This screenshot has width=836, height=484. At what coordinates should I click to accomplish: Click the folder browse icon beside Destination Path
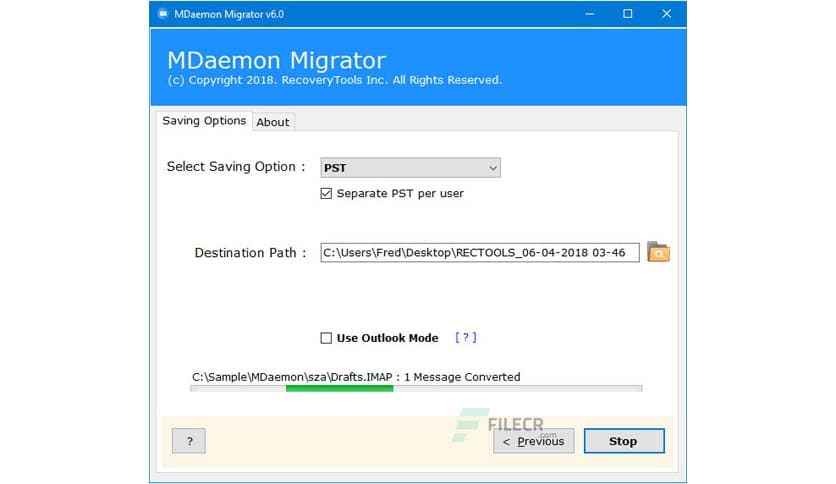tap(658, 252)
